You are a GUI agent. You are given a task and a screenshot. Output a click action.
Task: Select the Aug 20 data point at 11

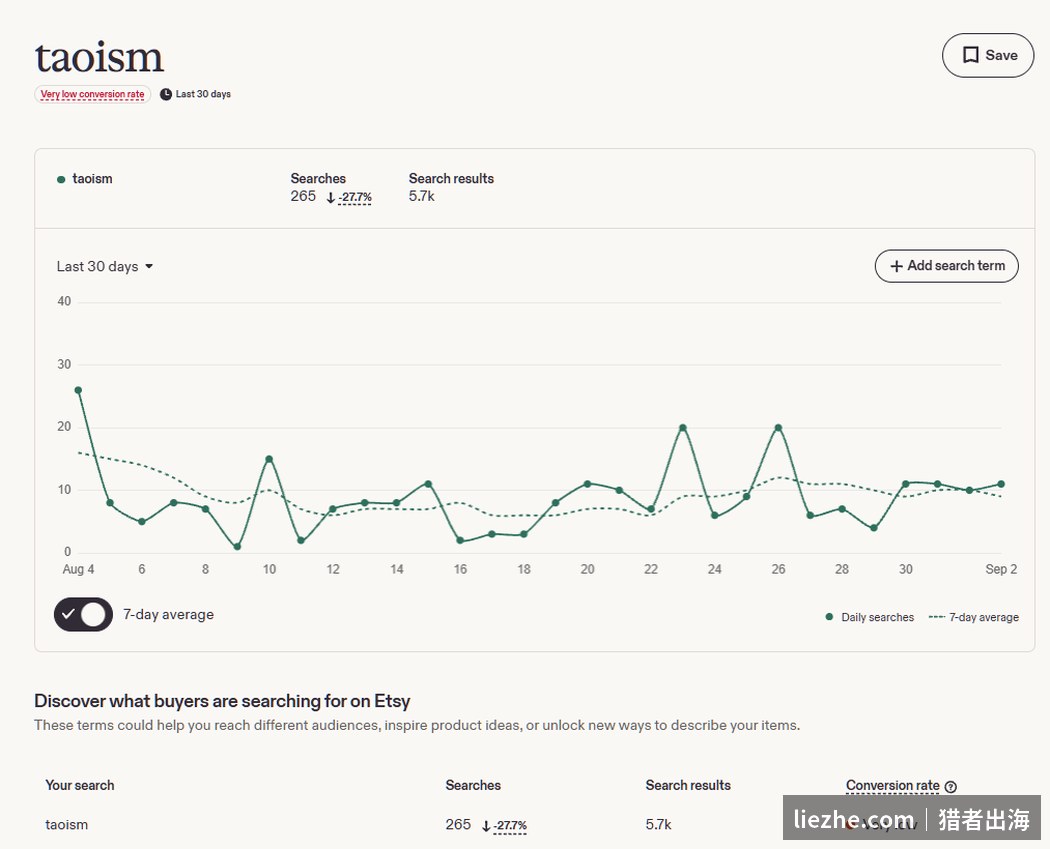[x=587, y=484]
